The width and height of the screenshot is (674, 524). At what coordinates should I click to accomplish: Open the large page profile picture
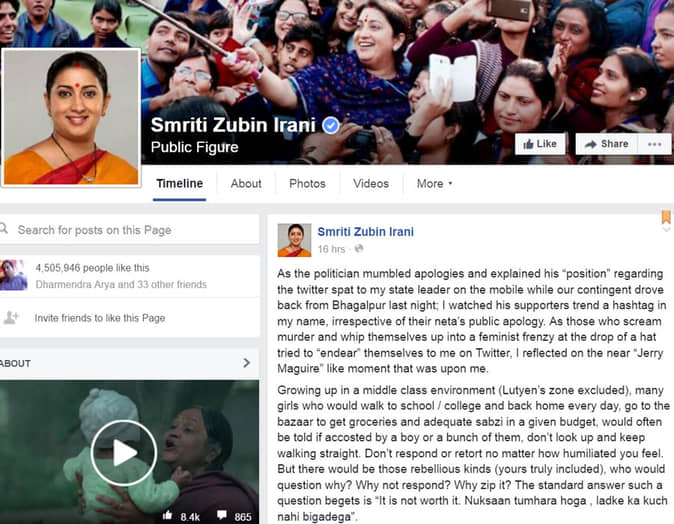(x=71, y=117)
